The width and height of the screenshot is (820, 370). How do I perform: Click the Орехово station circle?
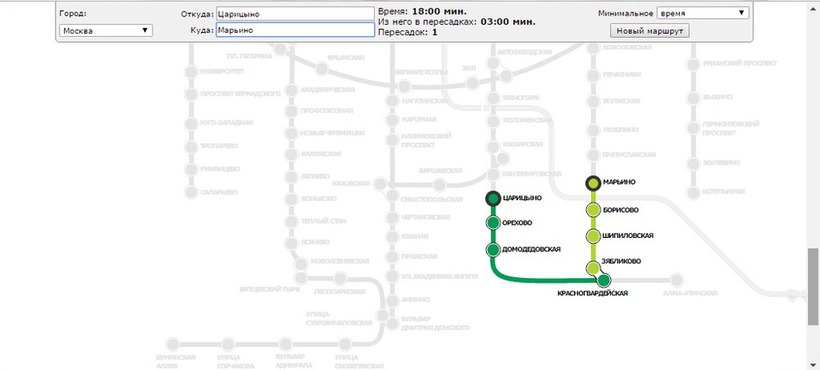tap(493, 223)
